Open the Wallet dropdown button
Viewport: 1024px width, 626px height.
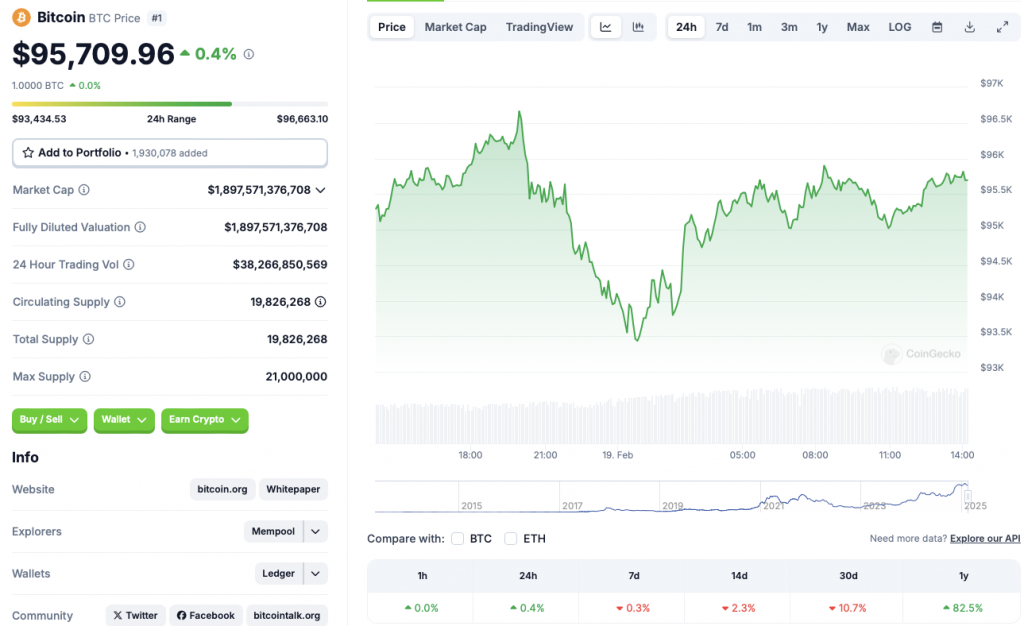click(x=124, y=420)
